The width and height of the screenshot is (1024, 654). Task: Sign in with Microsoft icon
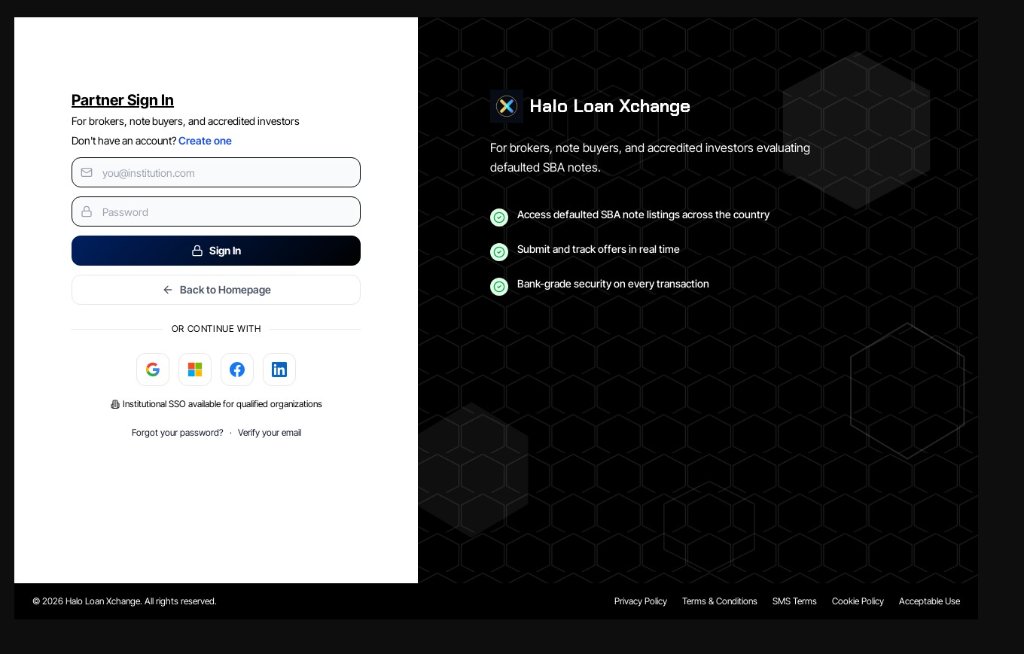coord(195,370)
